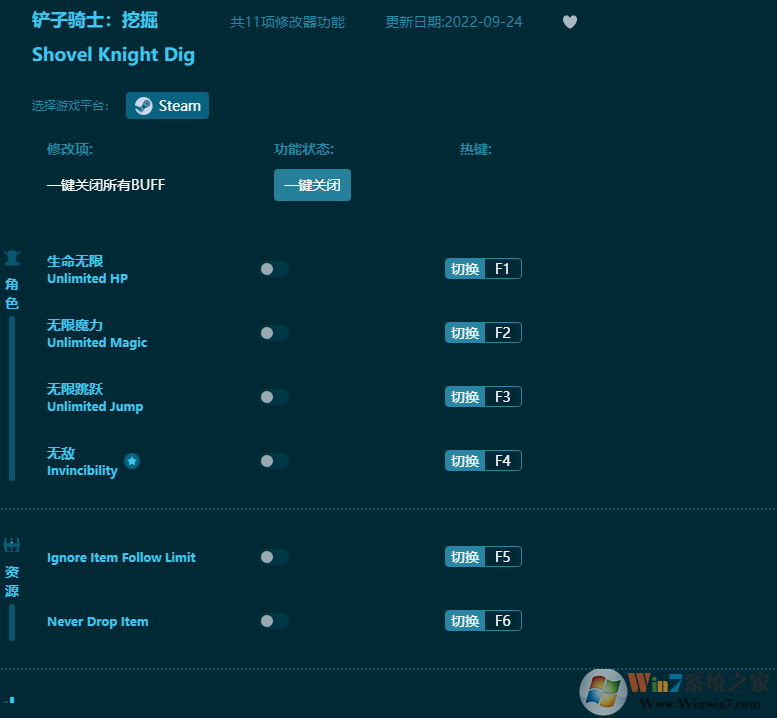Viewport: 777px width, 718px height.
Task: Click the resources category basket icon
Action: 12,546
